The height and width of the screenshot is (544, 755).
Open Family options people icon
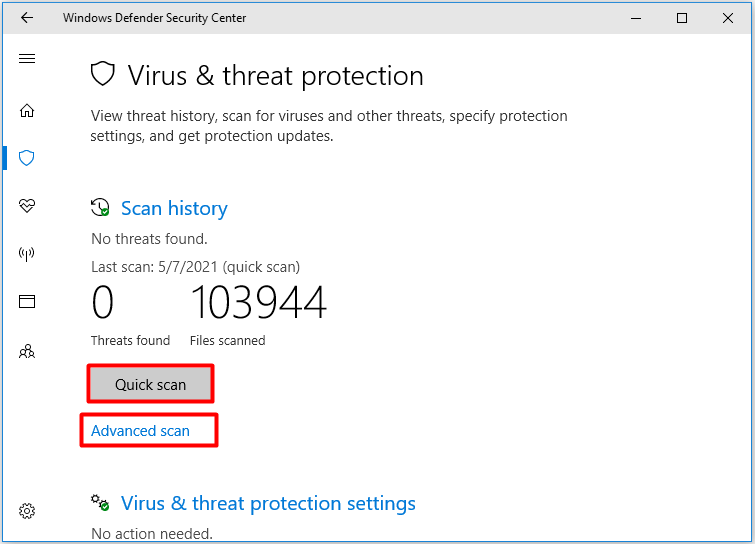coord(27,351)
